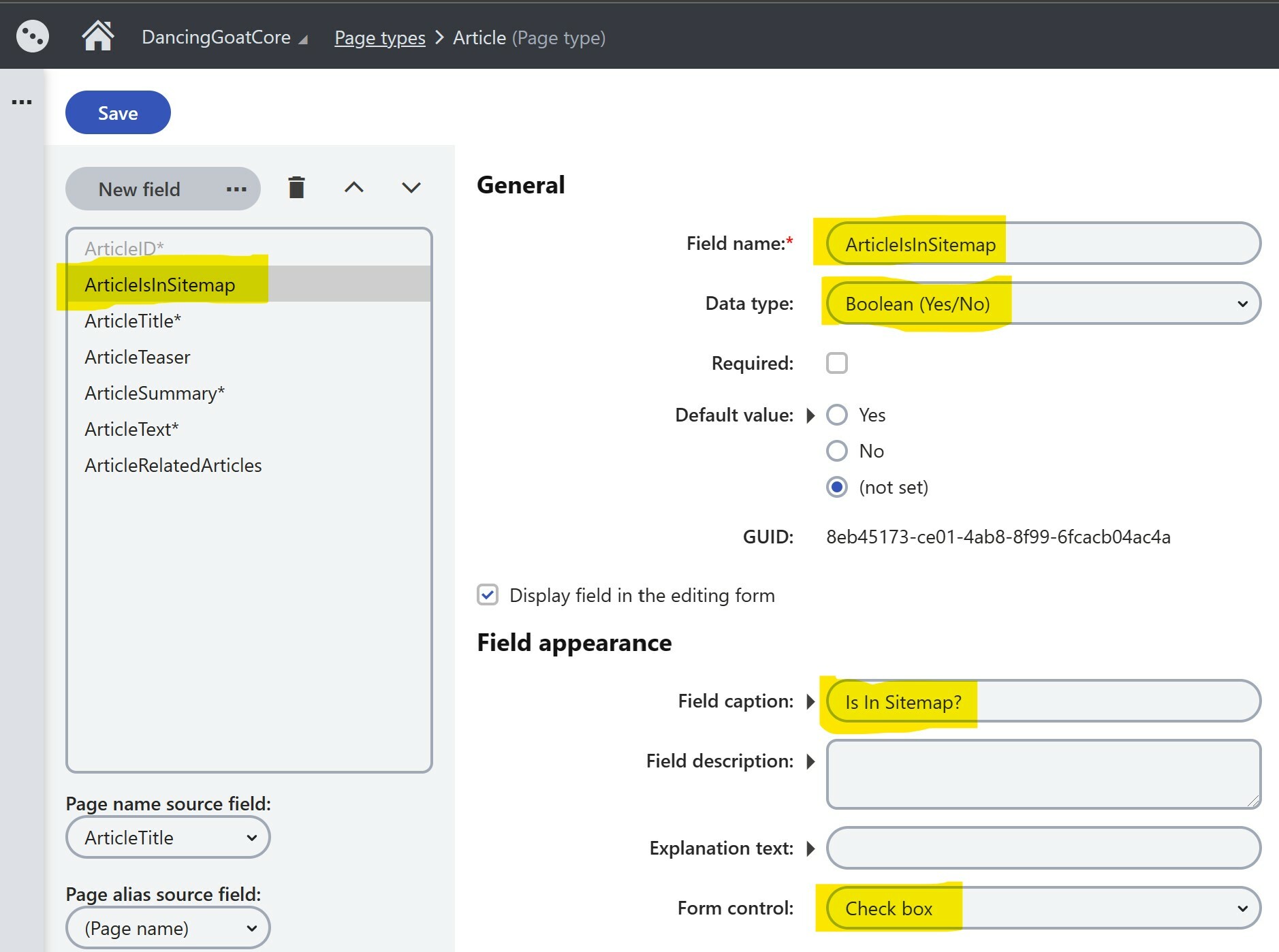
Task: Toggle the Required checkbox
Action: (x=837, y=363)
